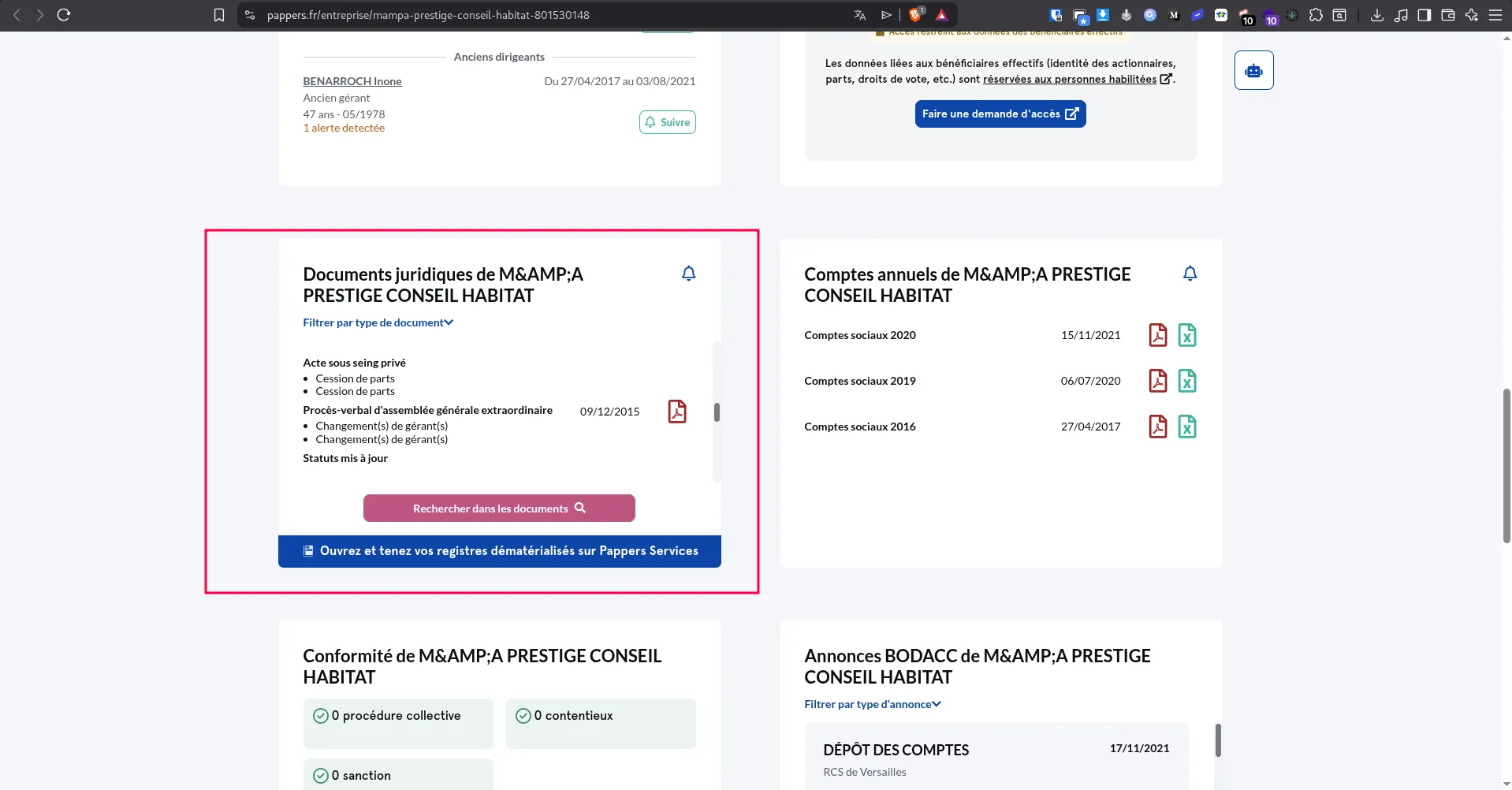Click the documents list scrollbar thumb

coord(717,412)
